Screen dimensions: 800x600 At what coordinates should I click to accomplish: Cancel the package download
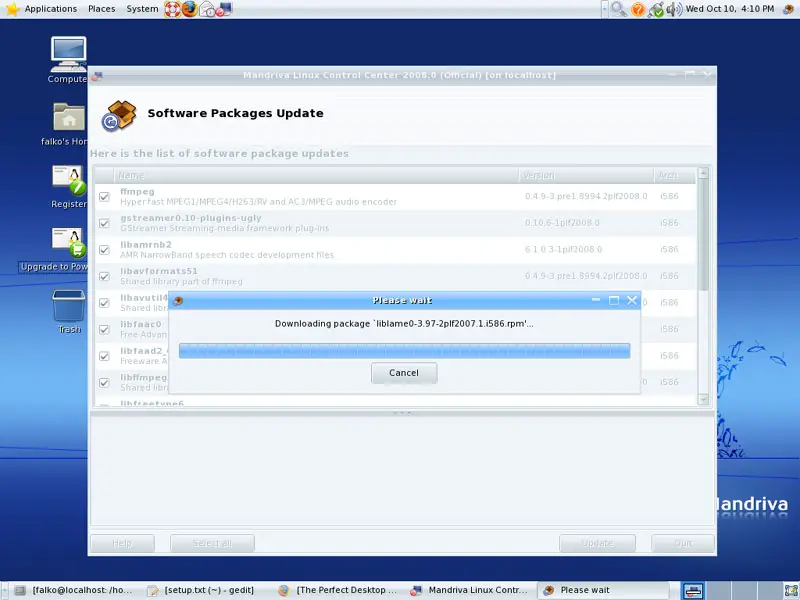(x=404, y=373)
